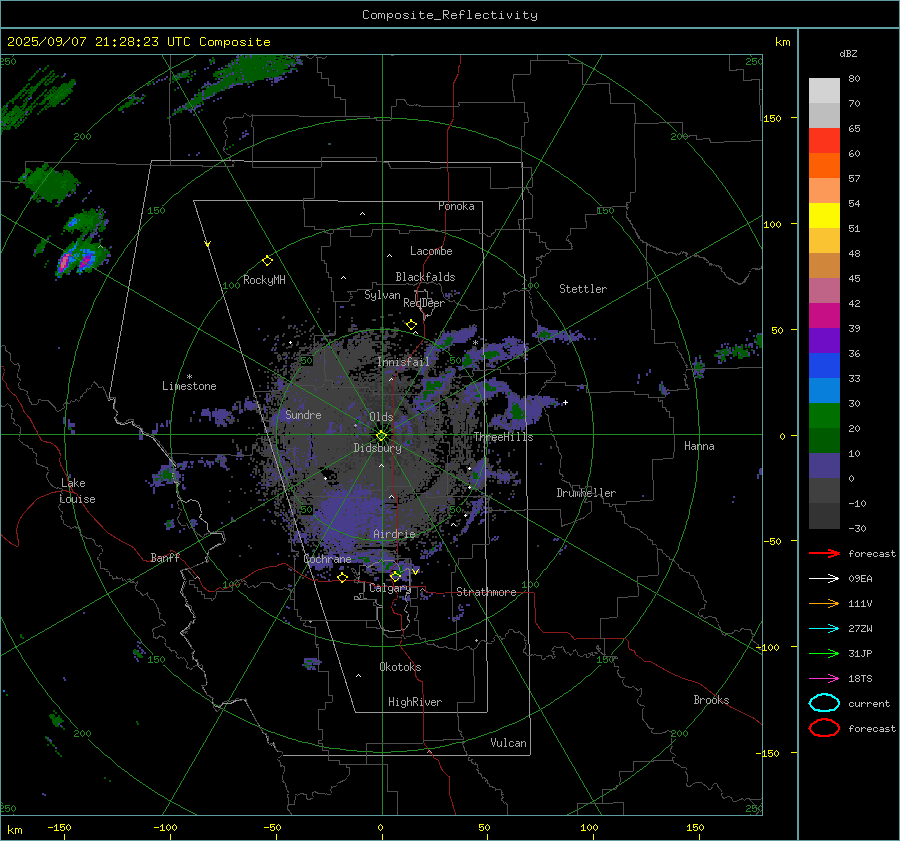900x841 pixels.
Task: Click the Composite_Reflectivity title
Action: (x=449, y=15)
